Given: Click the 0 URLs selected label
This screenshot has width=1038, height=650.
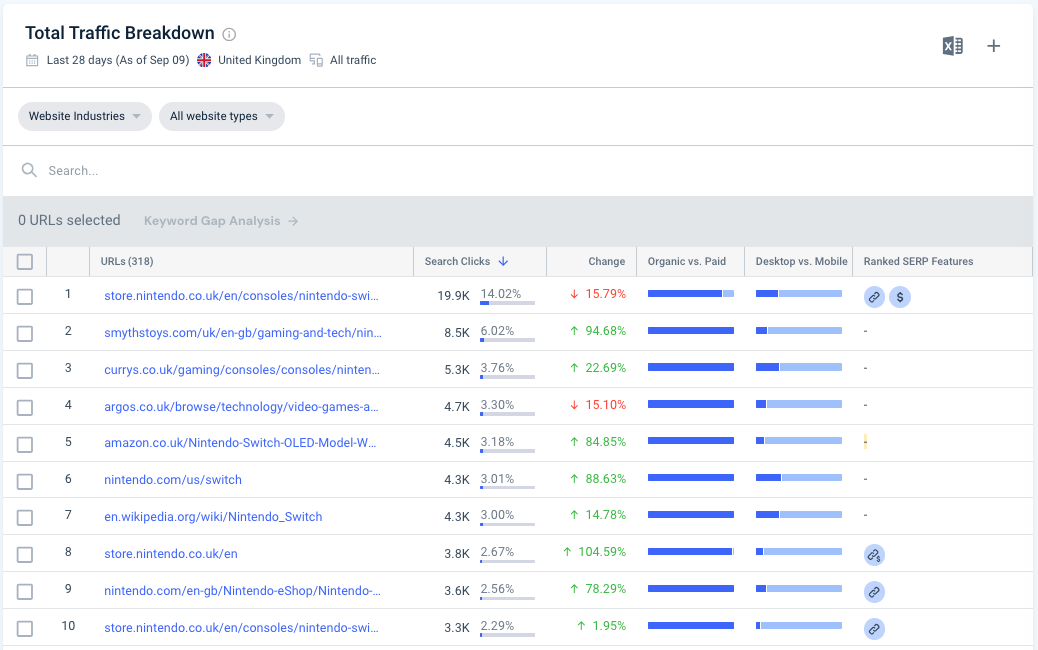Looking at the screenshot, I should [x=70, y=220].
